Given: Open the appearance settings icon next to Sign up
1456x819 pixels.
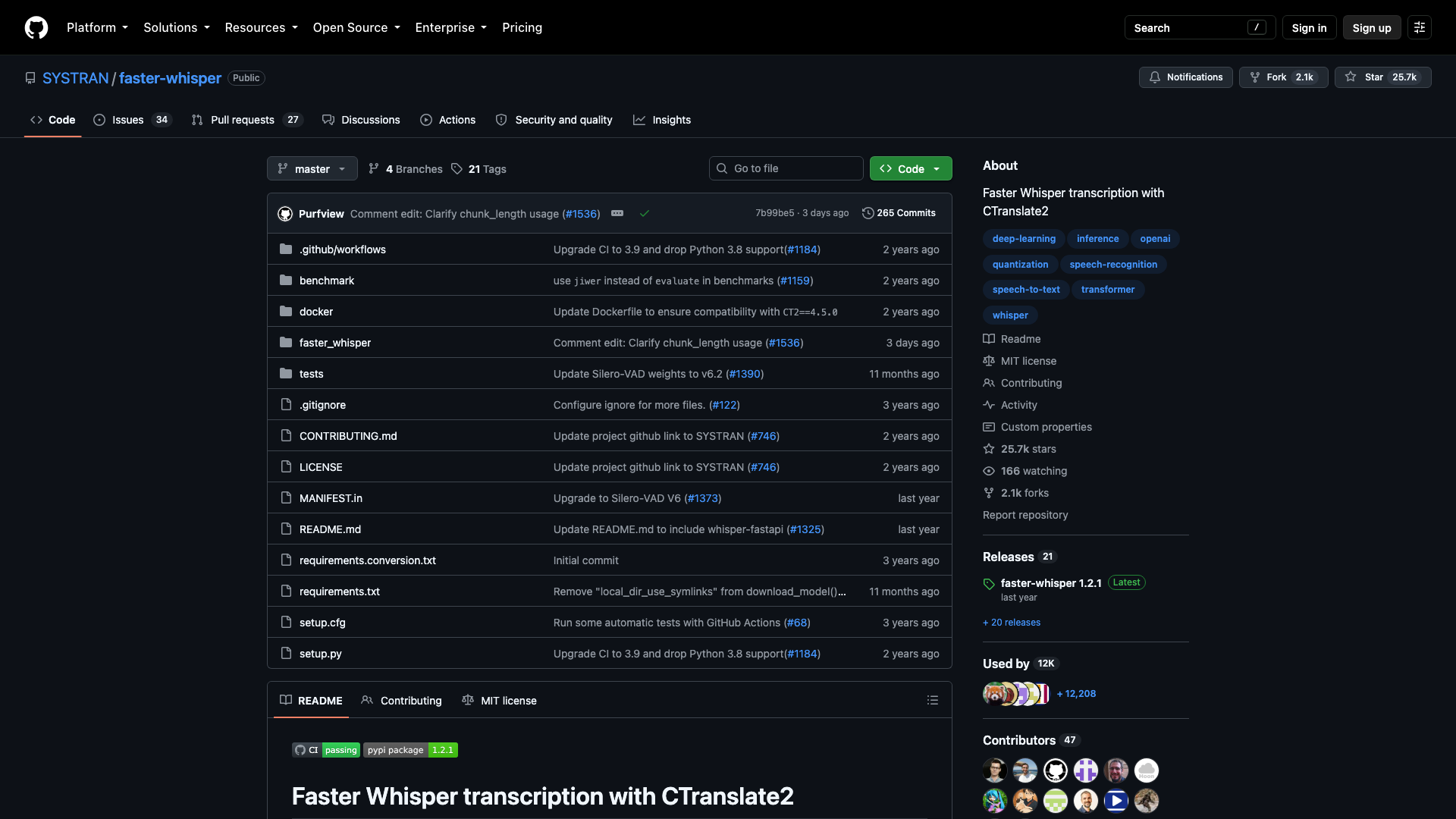Looking at the screenshot, I should [x=1420, y=27].
